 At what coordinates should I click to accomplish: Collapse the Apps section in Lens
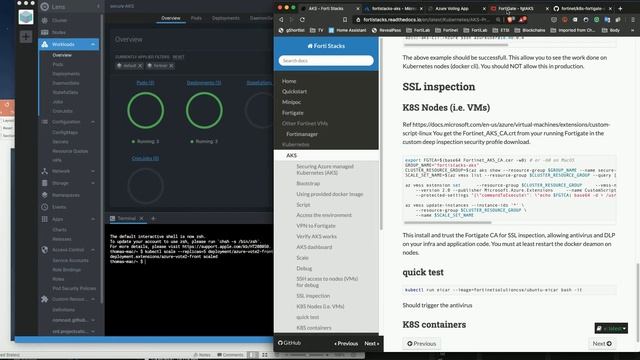tap(93, 219)
